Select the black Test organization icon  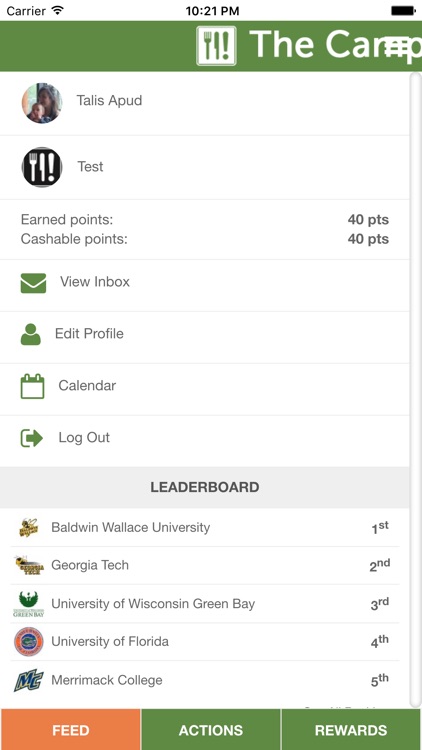click(42, 167)
